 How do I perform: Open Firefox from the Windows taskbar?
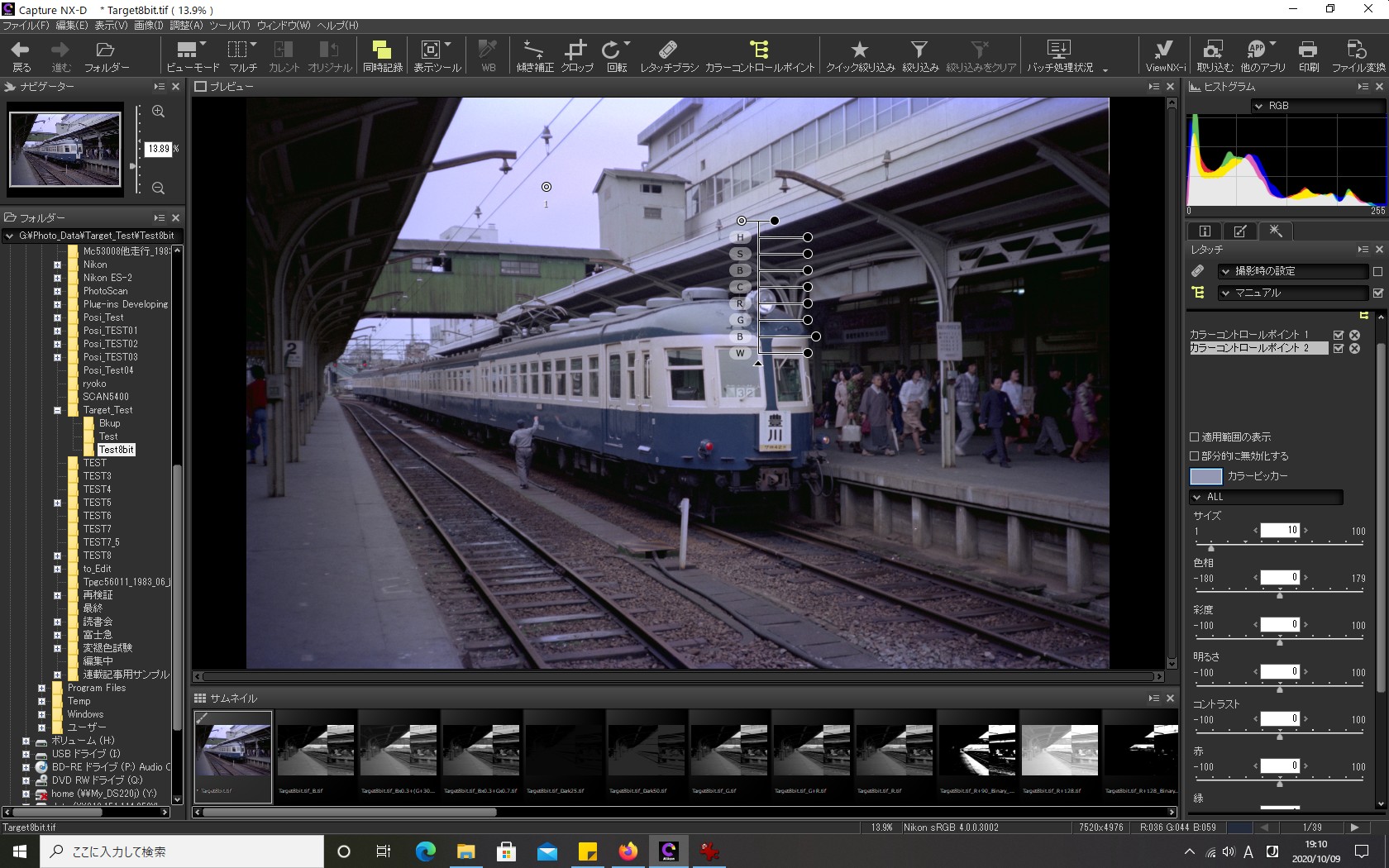coord(628,851)
